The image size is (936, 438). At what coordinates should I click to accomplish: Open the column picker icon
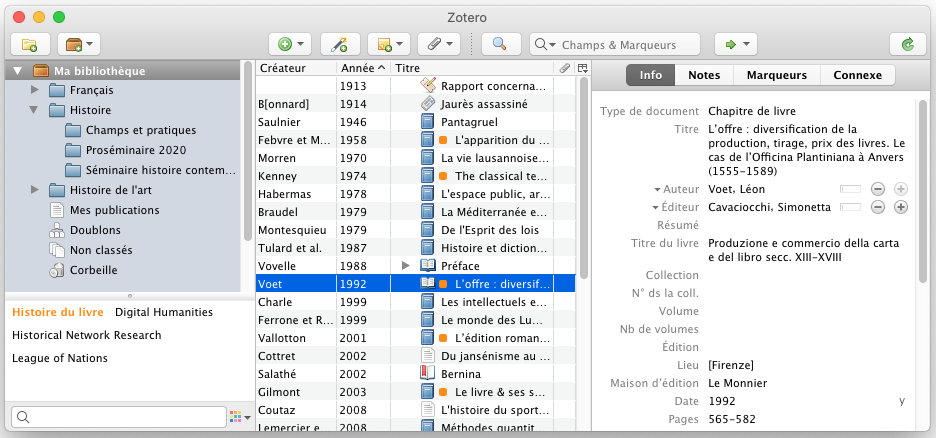pyautogui.click(x=583, y=68)
